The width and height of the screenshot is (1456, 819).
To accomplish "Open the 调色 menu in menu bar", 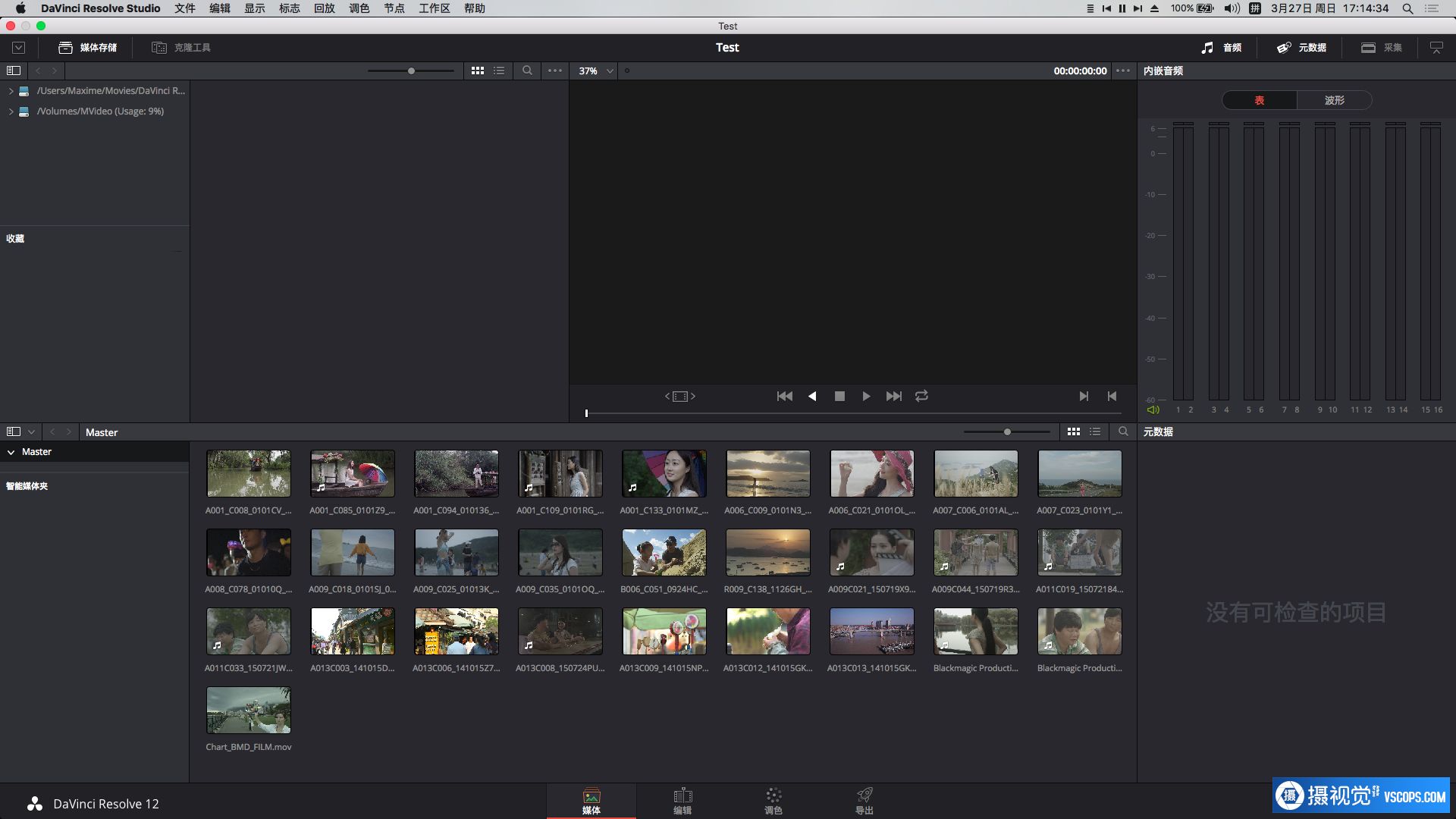I will point(359,8).
